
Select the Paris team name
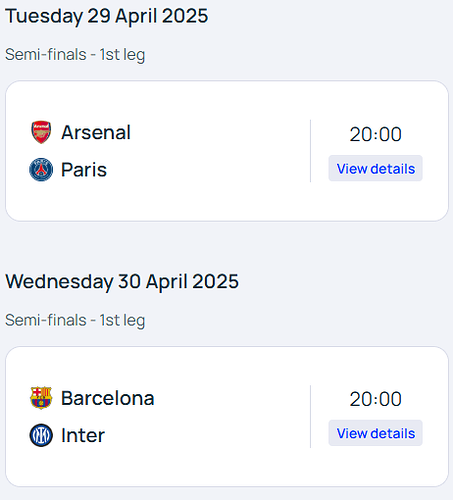point(84,170)
